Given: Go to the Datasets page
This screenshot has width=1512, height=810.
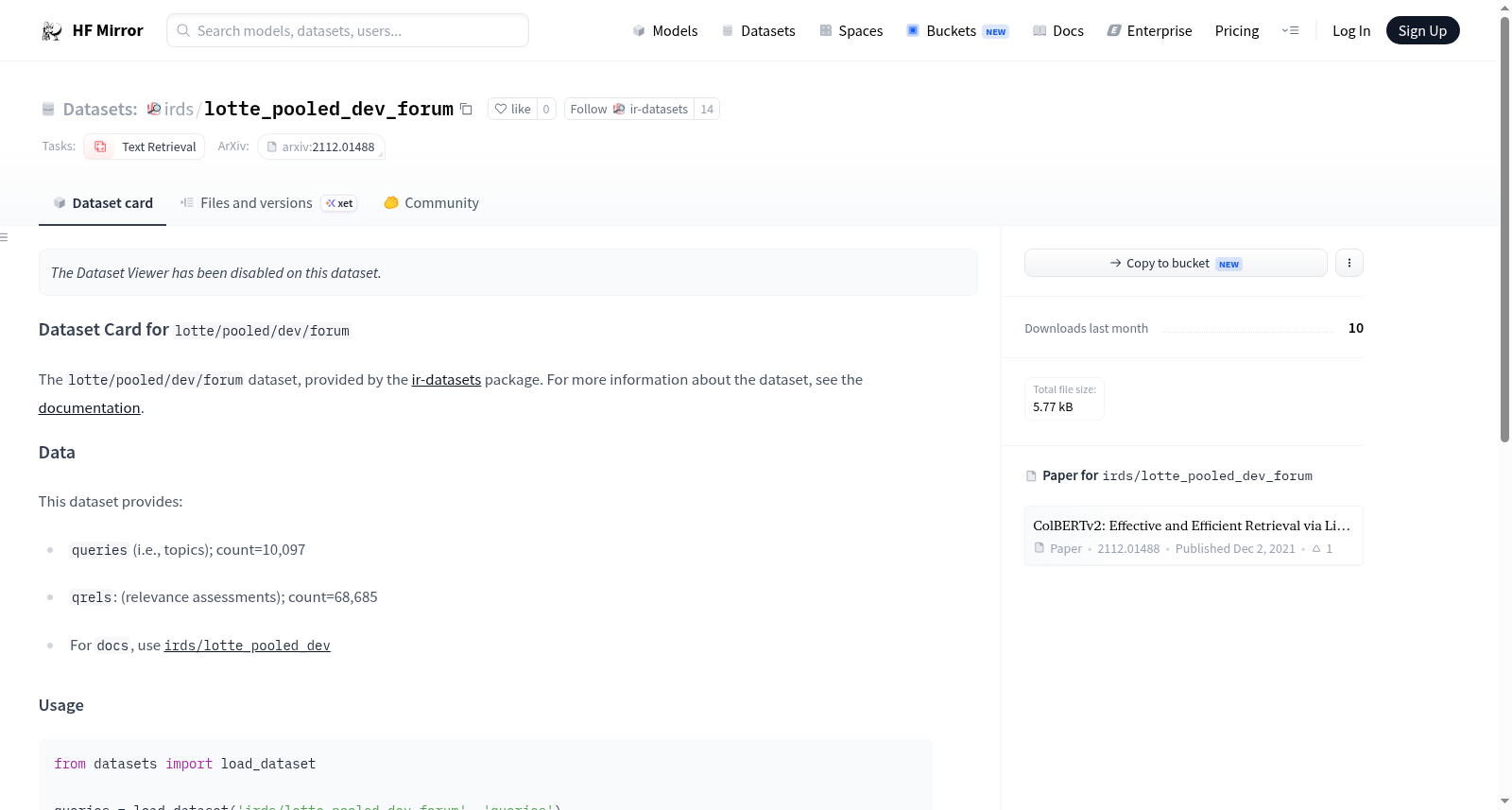Looking at the screenshot, I should click(759, 31).
